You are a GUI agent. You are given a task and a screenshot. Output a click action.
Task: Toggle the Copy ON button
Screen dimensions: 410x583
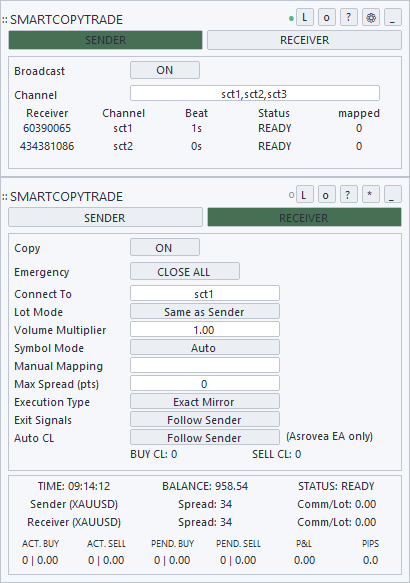[165, 248]
